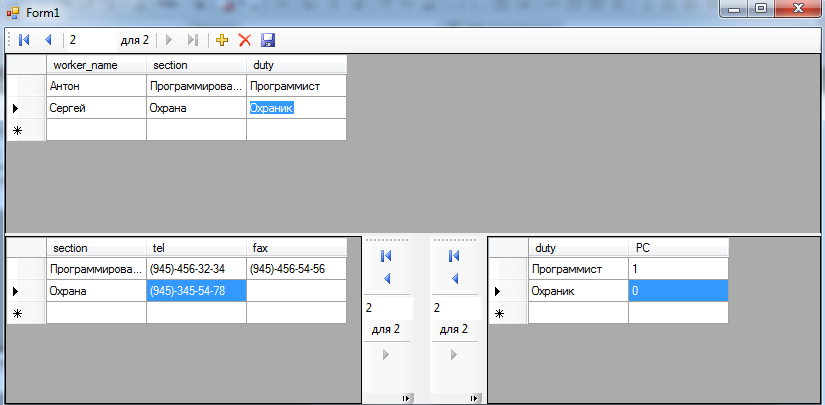Select cell Сергей
Image resolution: width=825 pixels, height=405 pixels.
coord(96,108)
